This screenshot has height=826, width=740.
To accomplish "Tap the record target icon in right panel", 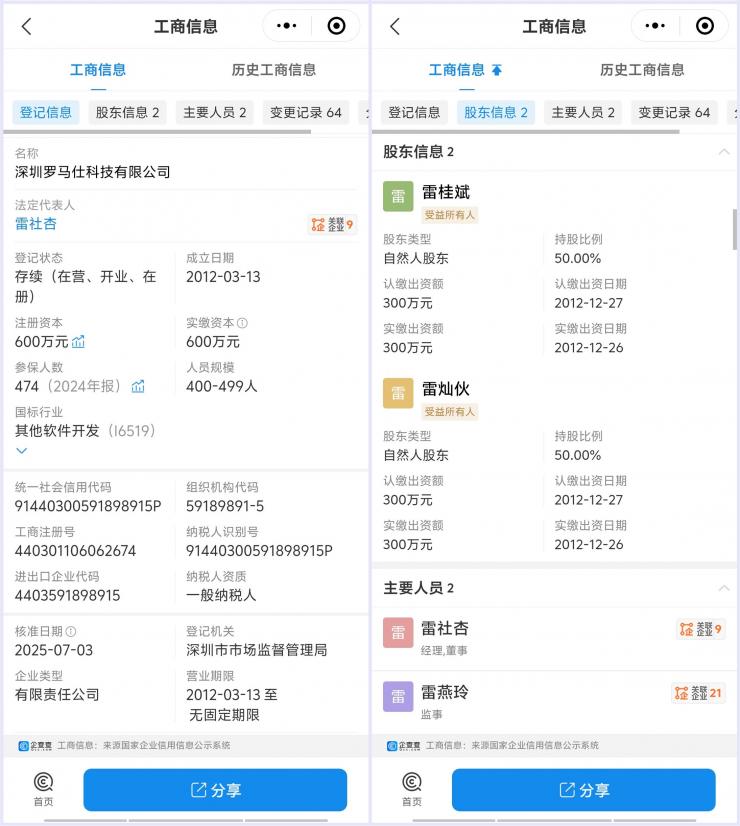I will [x=705, y=25].
